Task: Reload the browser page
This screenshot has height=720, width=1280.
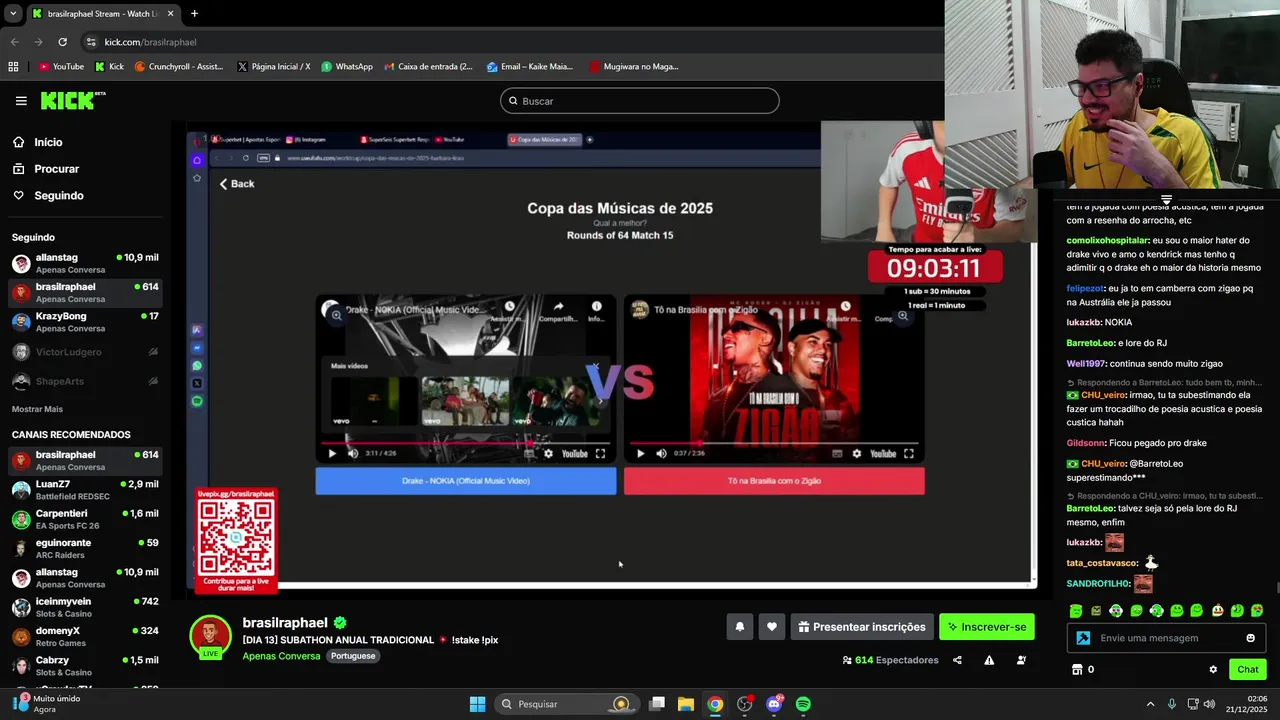Action: point(62,42)
